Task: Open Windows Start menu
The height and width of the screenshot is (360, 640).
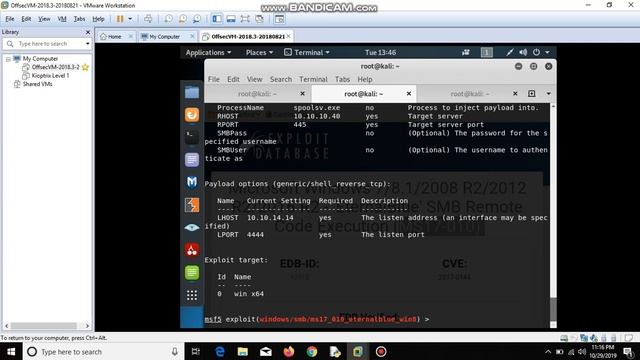Action: coord(11,351)
